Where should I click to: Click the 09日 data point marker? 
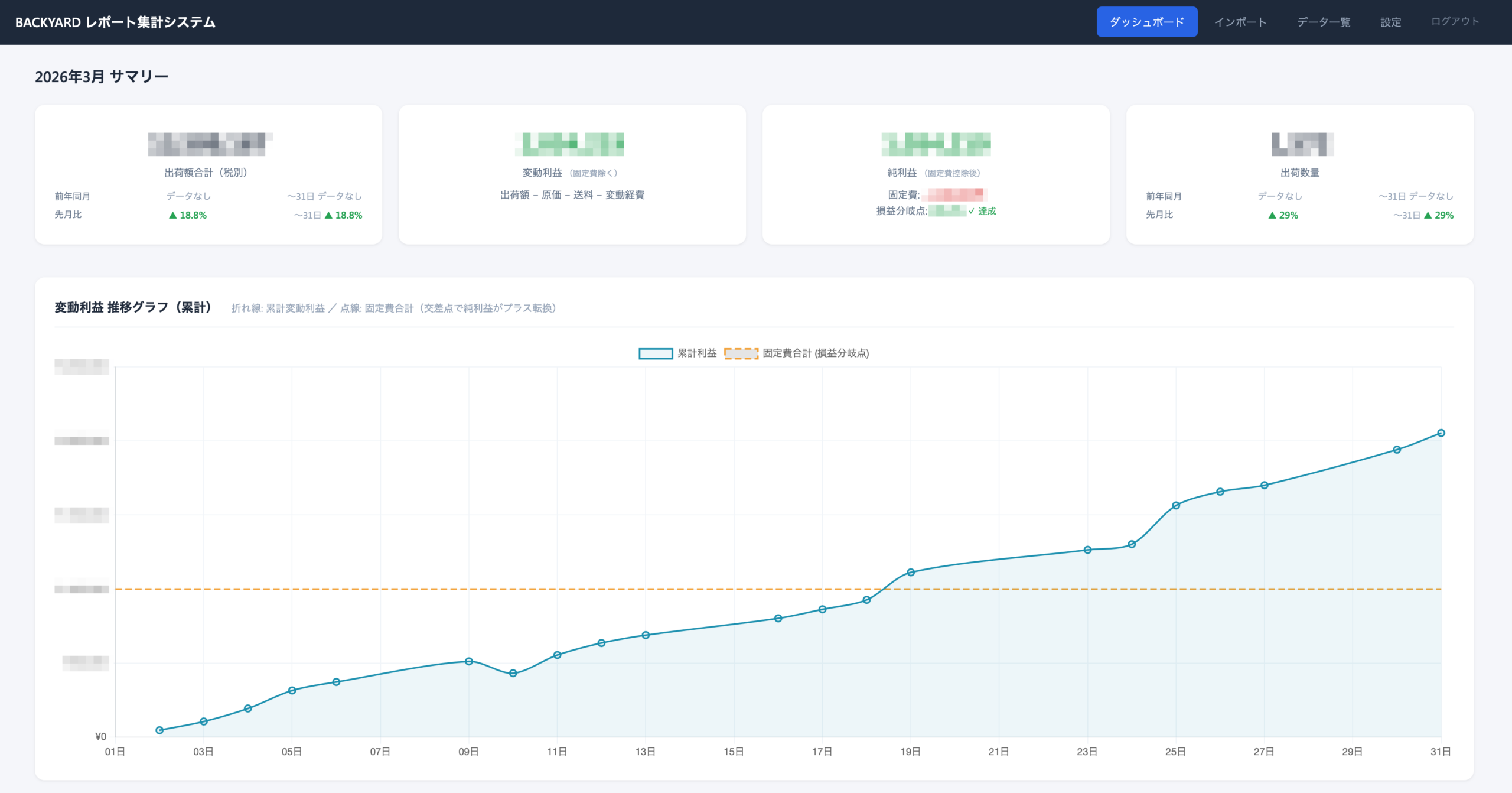(x=468, y=661)
